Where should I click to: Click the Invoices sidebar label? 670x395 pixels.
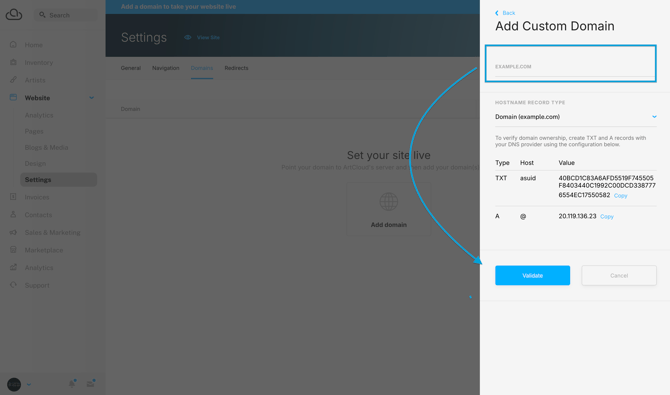tap(37, 197)
